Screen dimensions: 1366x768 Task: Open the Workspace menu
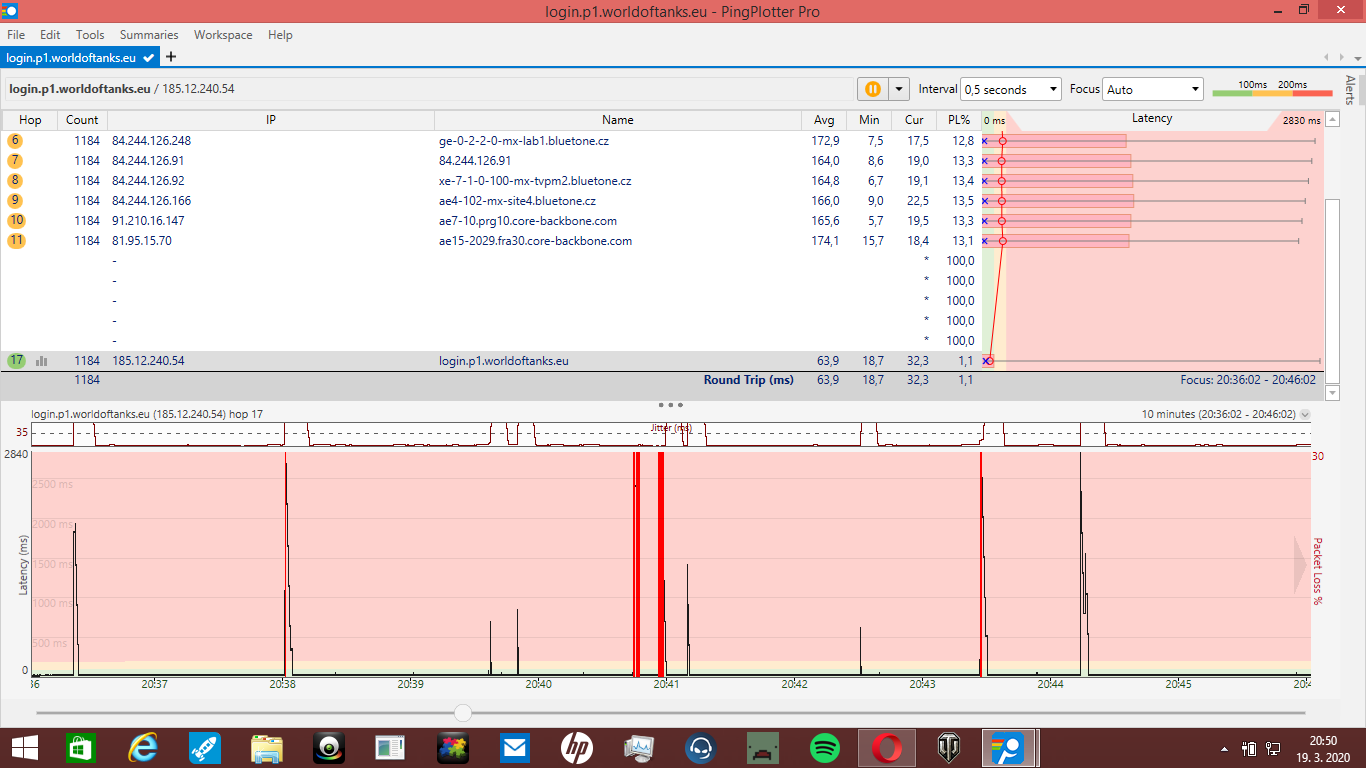point(223,34)
